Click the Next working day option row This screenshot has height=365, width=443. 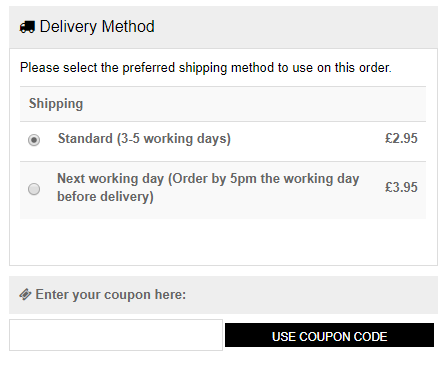[x=223, y=190]
